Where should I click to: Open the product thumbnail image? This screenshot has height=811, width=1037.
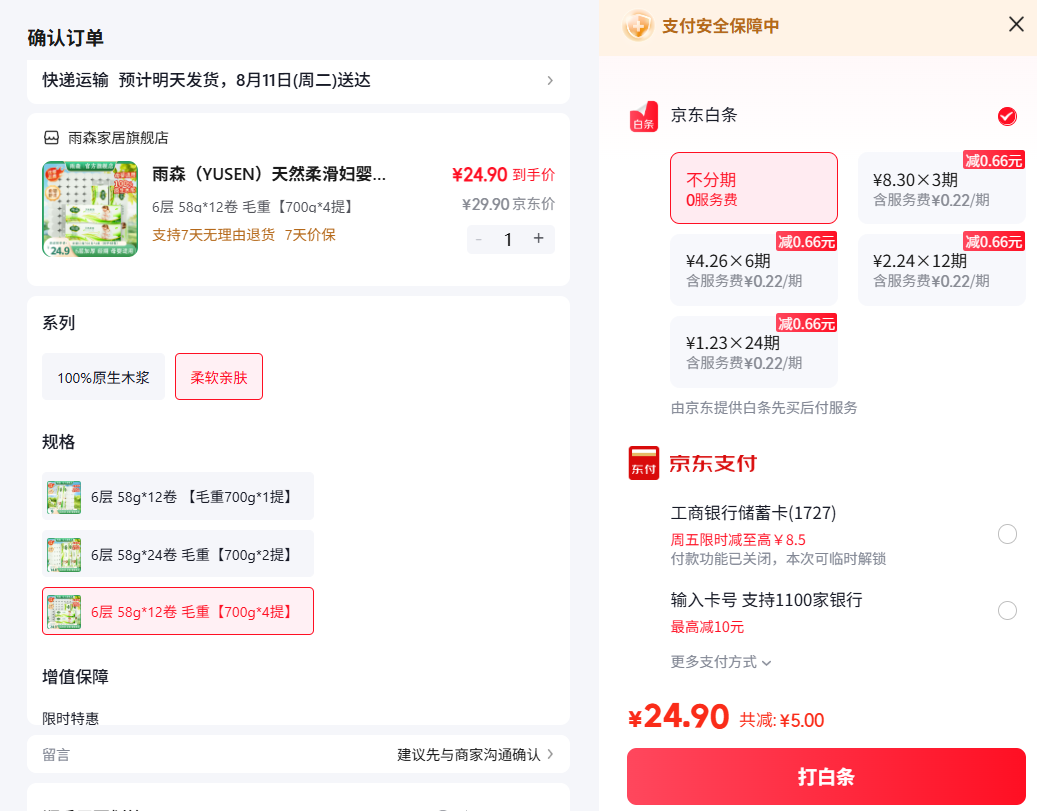pyautogui.click(x=90, y=209)
